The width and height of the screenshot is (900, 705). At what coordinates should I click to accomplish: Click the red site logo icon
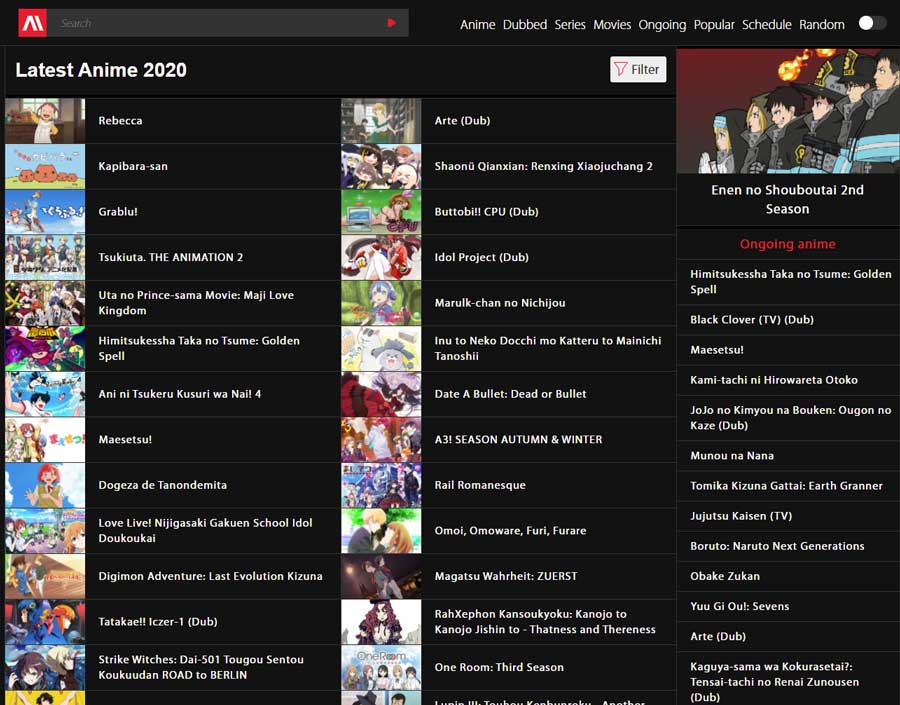[x=33, y=23]
